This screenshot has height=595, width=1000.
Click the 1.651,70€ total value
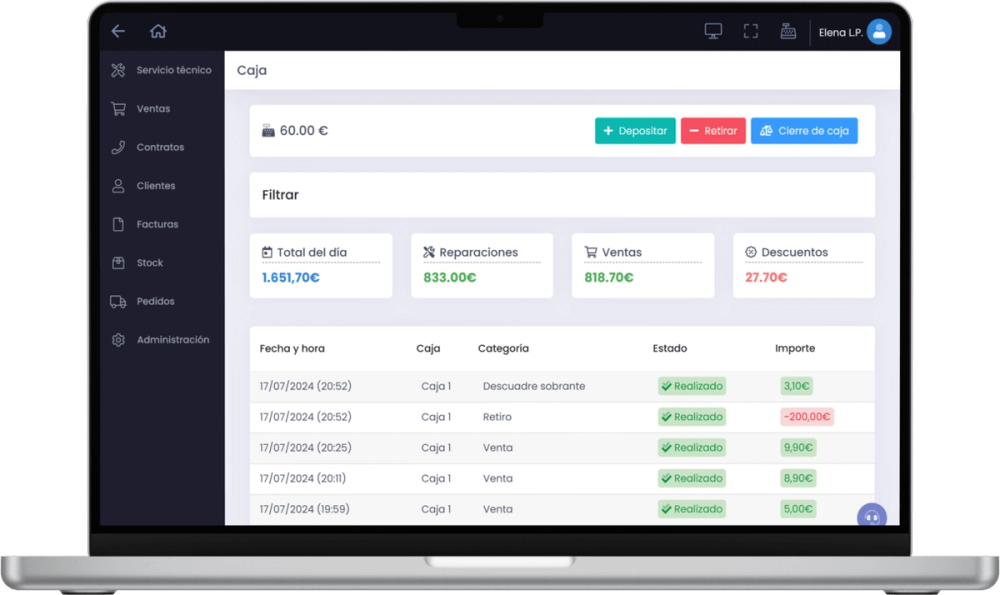point(291,278)
